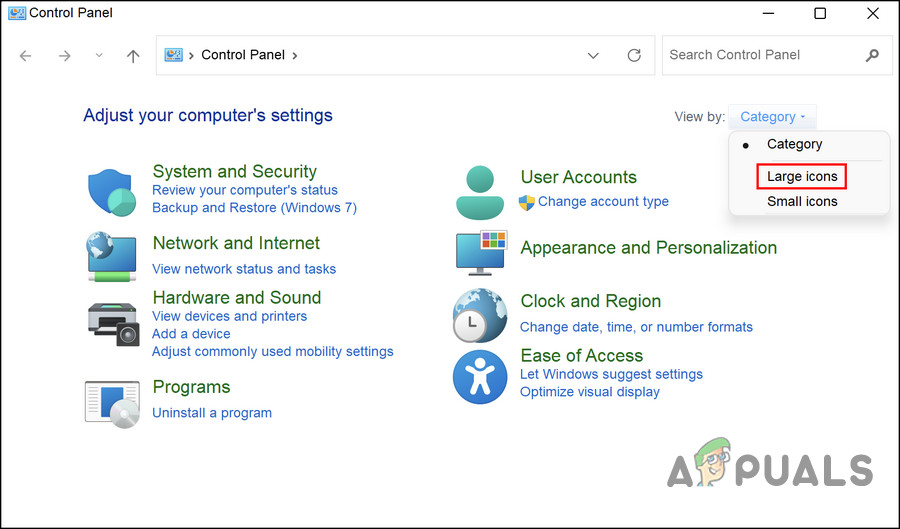Click the UAC shield beside Change account type
This screenshot has height=529, width=900.
pyautogui.click(x=526, y=203)
